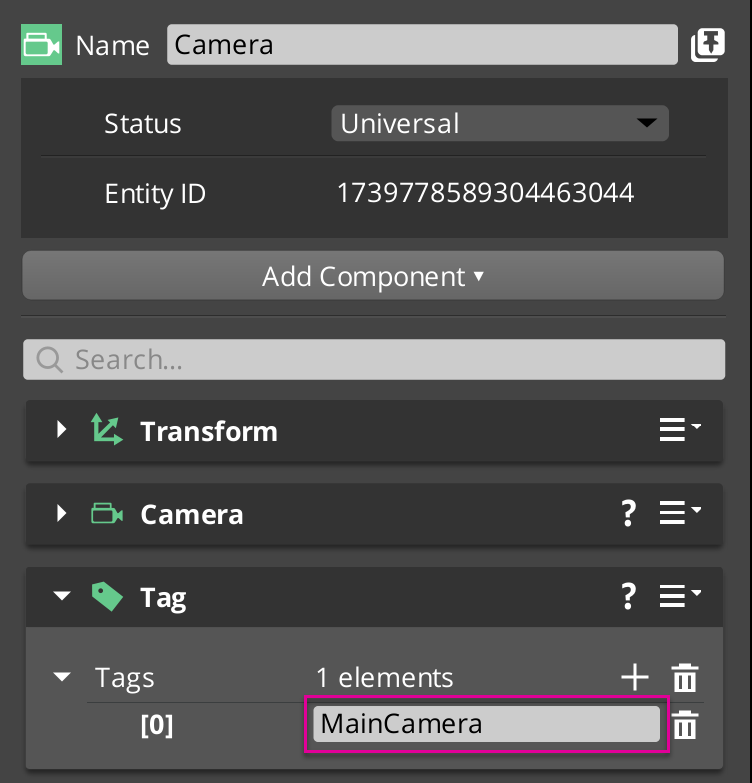The image size is (752, 783).
Task: Click the MainCamera tag text field
Action: click(486, 724)
